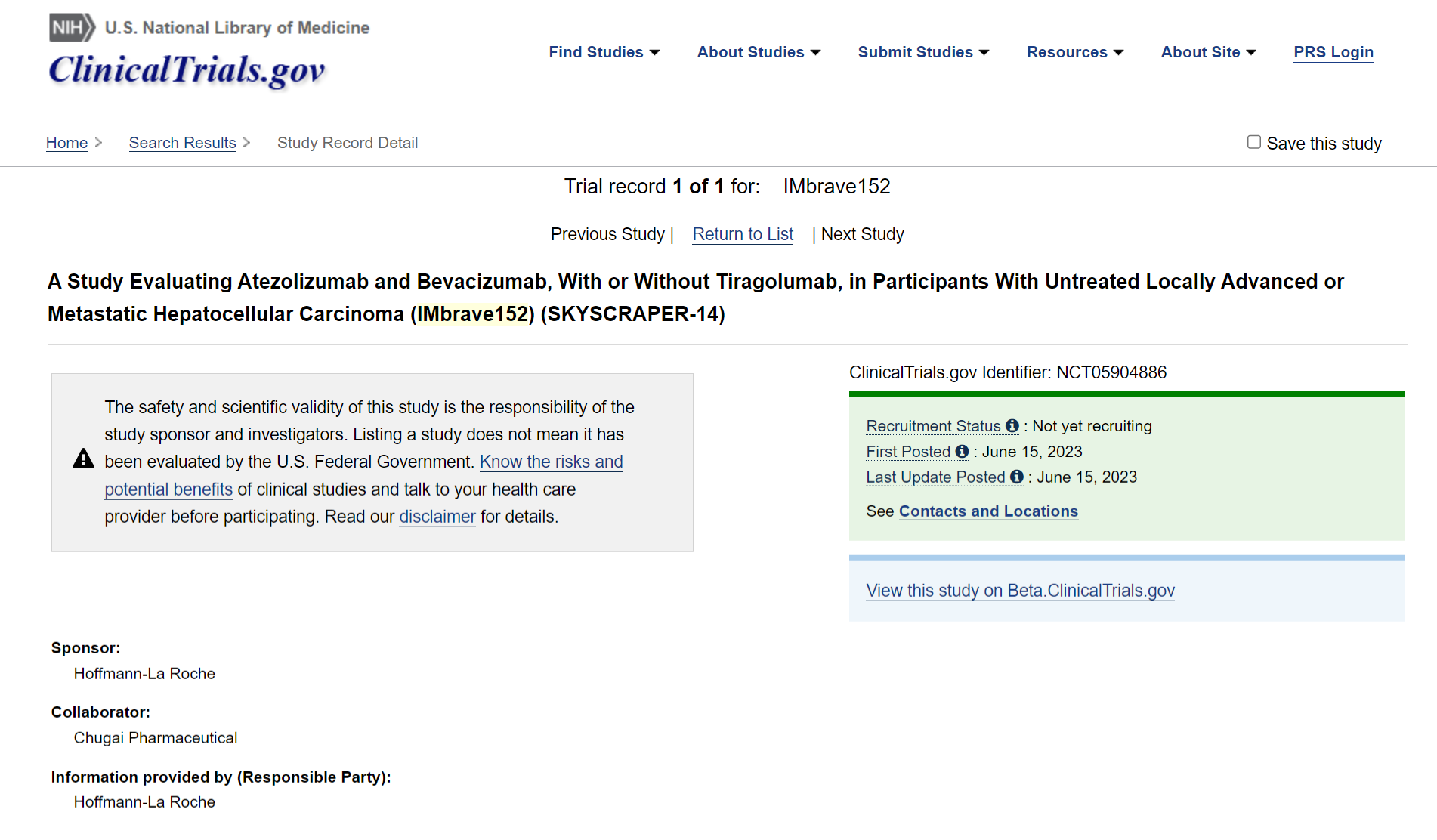The height and width of the screenshot is (840, 1437).
Task: Click Last Update Posted info icon
Action: [1017, 477]
